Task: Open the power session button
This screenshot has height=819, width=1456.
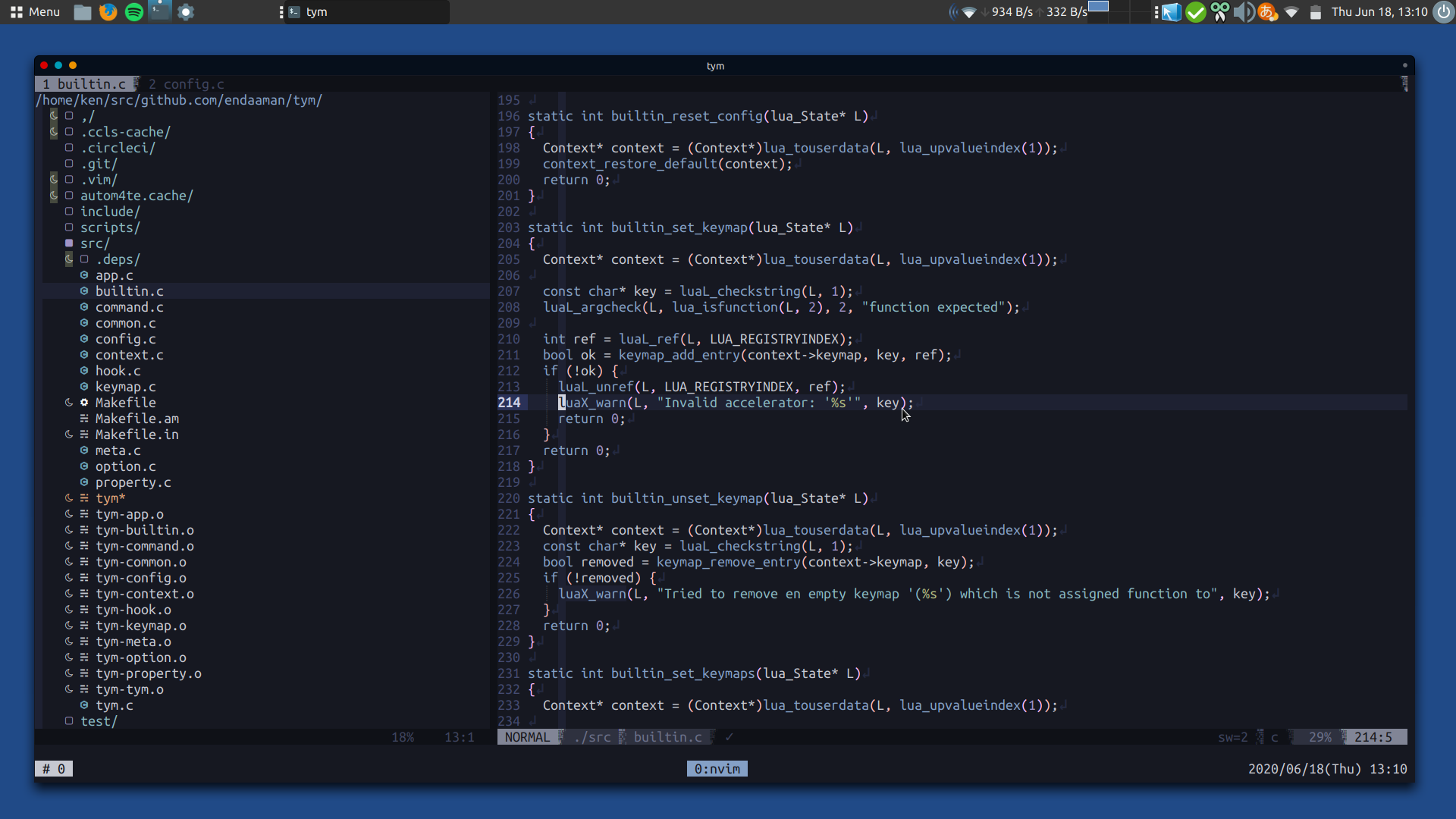Action: tap(1444, 12)
